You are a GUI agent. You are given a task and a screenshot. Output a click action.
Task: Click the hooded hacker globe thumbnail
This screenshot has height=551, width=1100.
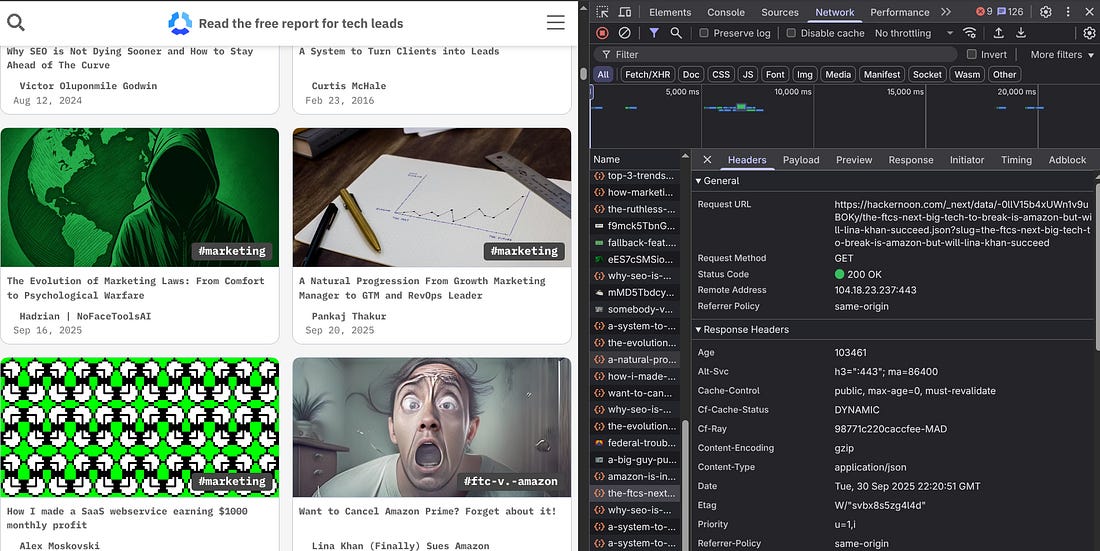point(140,197)
